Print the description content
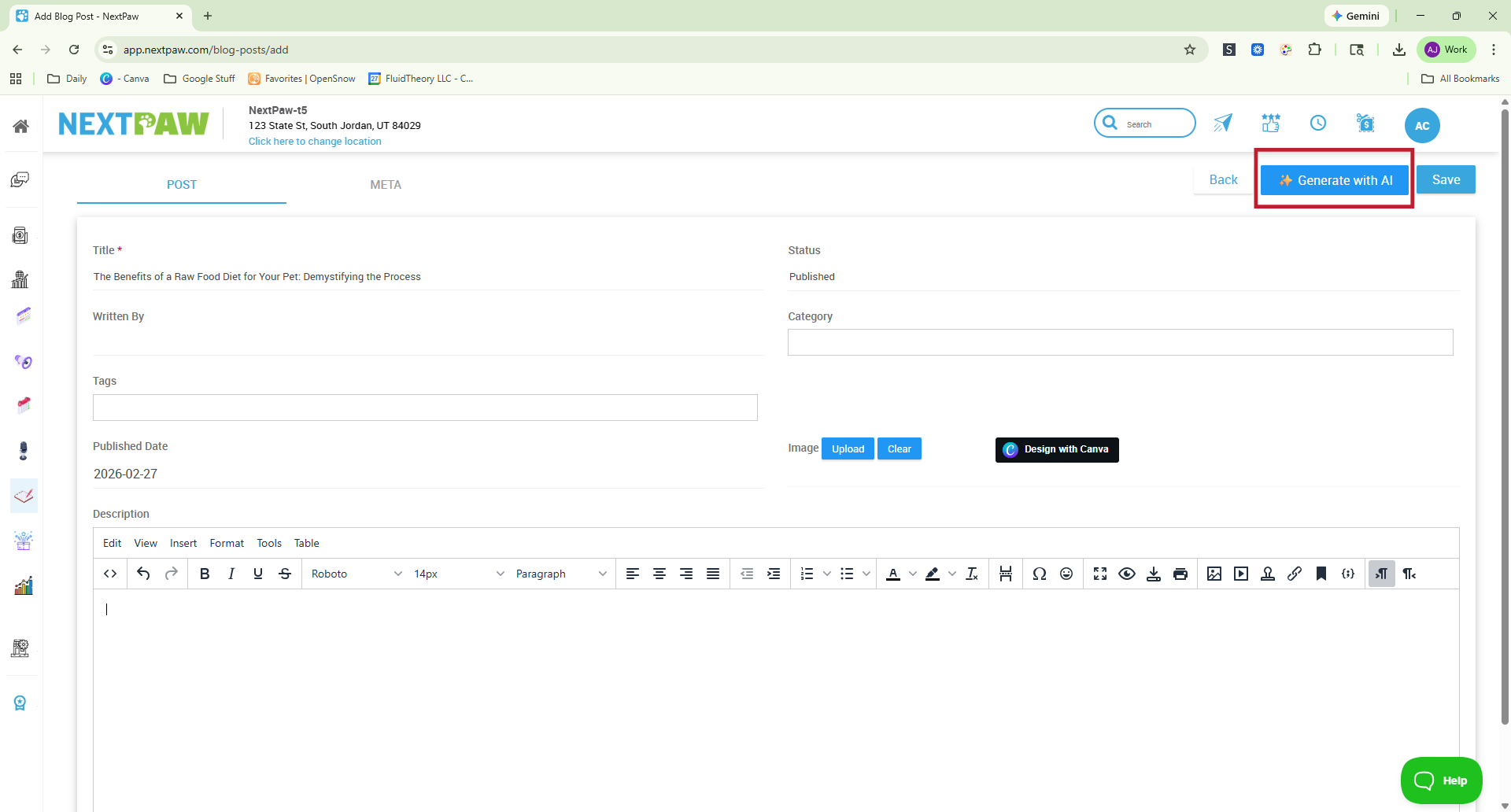This screenshot has height=812, width=1511. point(1180,574)
